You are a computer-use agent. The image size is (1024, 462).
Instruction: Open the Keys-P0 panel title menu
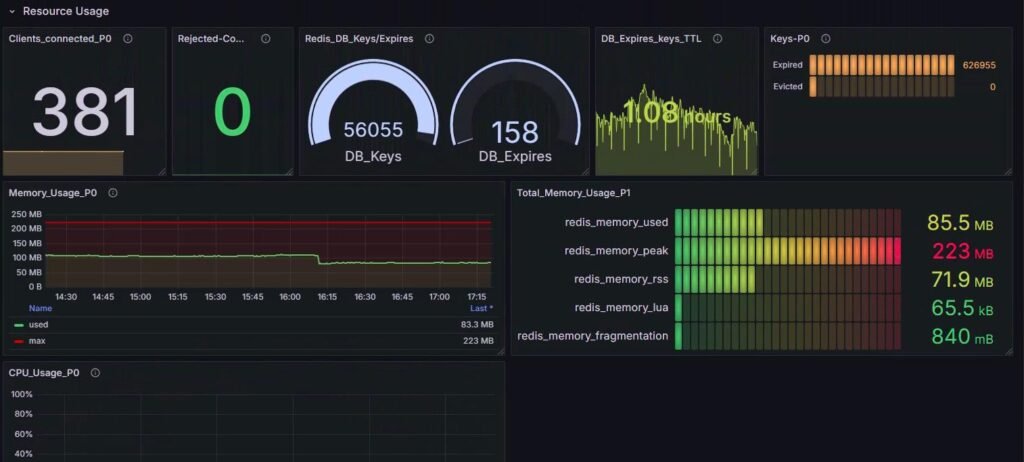point(790,39)
